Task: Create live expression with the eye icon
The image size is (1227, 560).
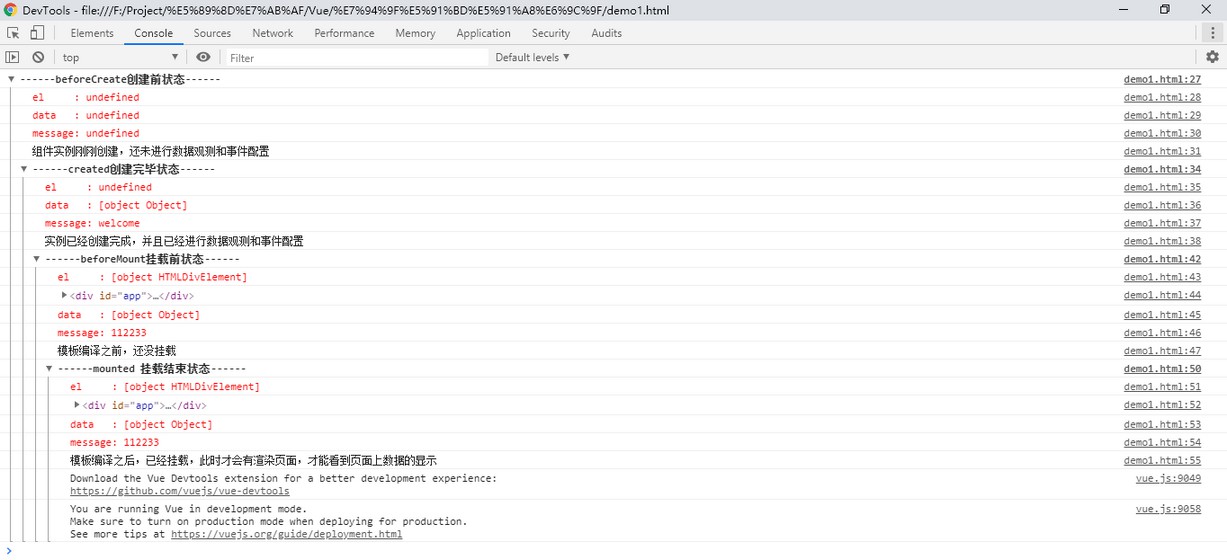Action: click(x=203, y=57)
